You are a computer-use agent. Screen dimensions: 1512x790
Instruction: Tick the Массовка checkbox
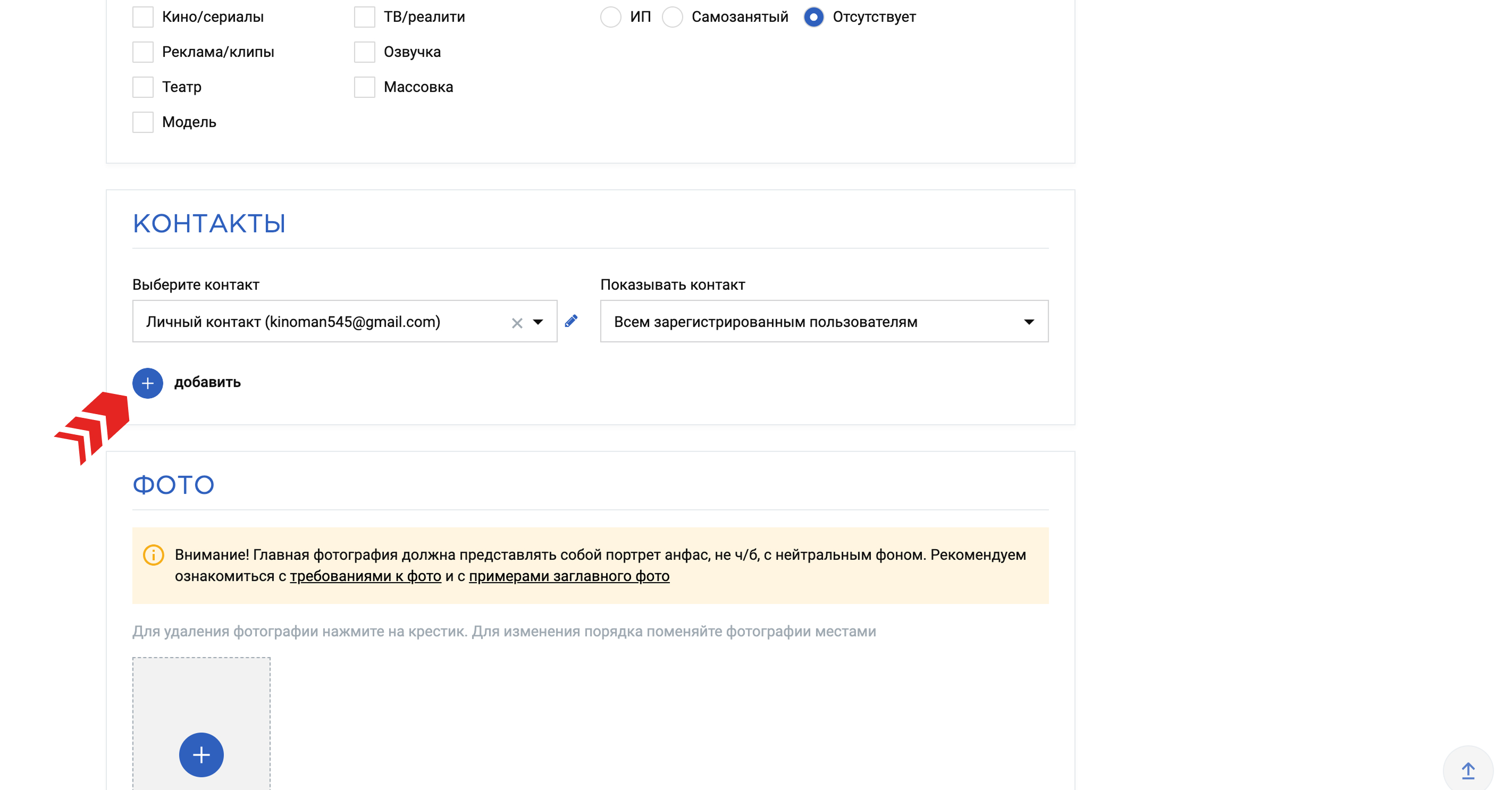coord(365,87)
